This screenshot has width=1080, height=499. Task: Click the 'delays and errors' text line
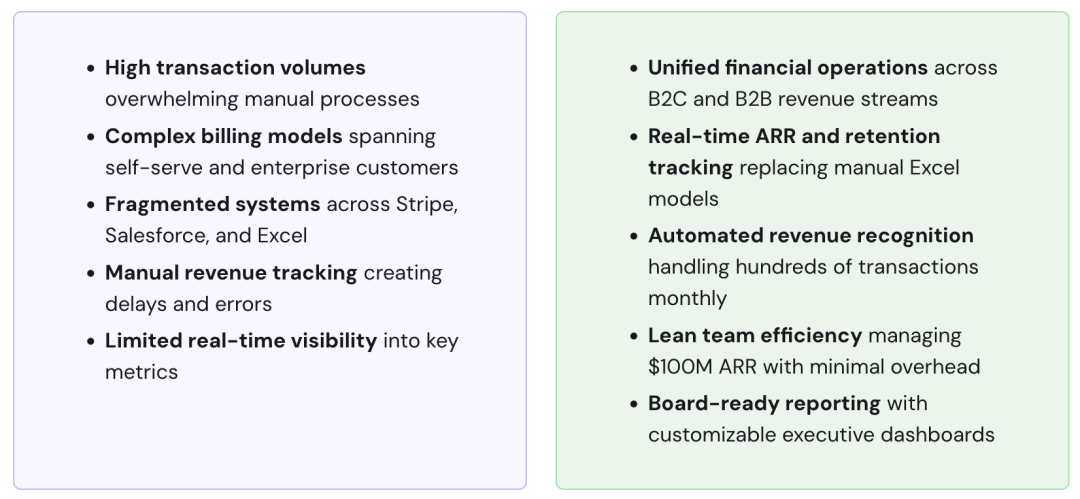(188, 304)
